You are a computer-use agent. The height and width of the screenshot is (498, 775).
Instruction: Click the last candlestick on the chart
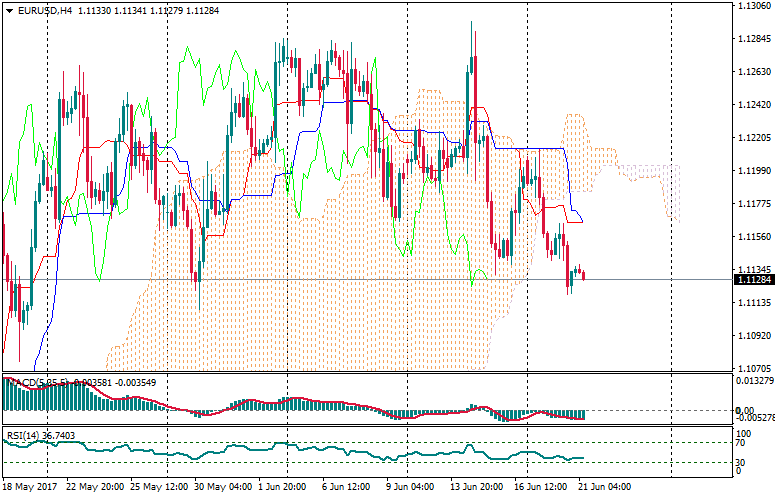tap(583, 274)
